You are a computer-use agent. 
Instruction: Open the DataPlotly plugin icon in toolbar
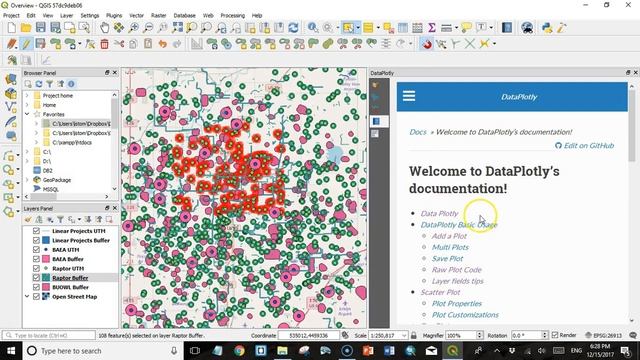pos(45,60)
